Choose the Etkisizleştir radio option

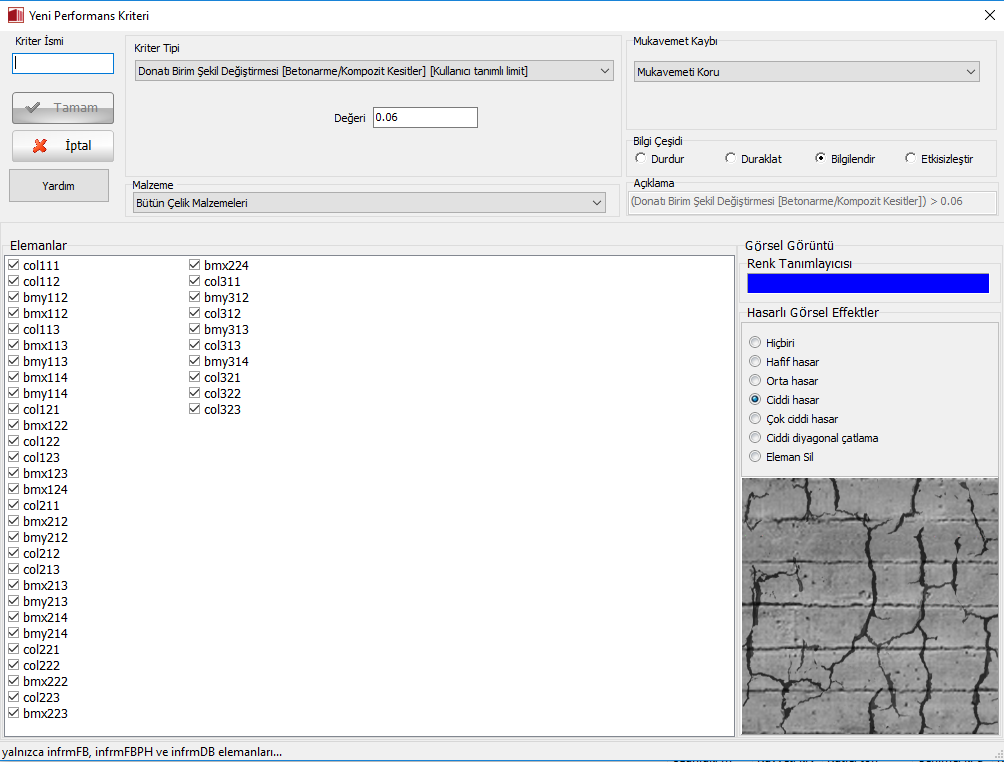click(x=910, y=158)
